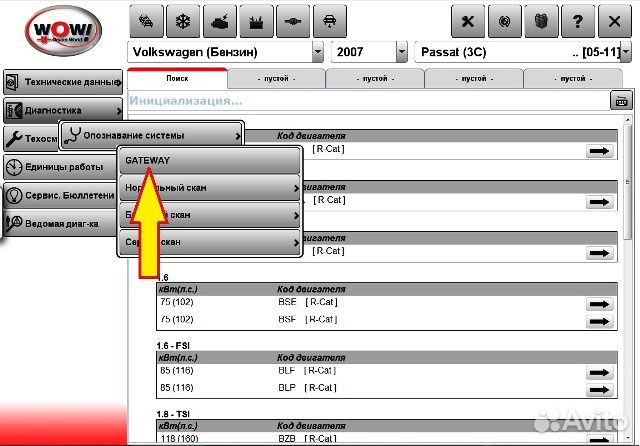Click the snowflake air conditioning icon
Viewport: 640px width, 446px height.
point(184,20)
